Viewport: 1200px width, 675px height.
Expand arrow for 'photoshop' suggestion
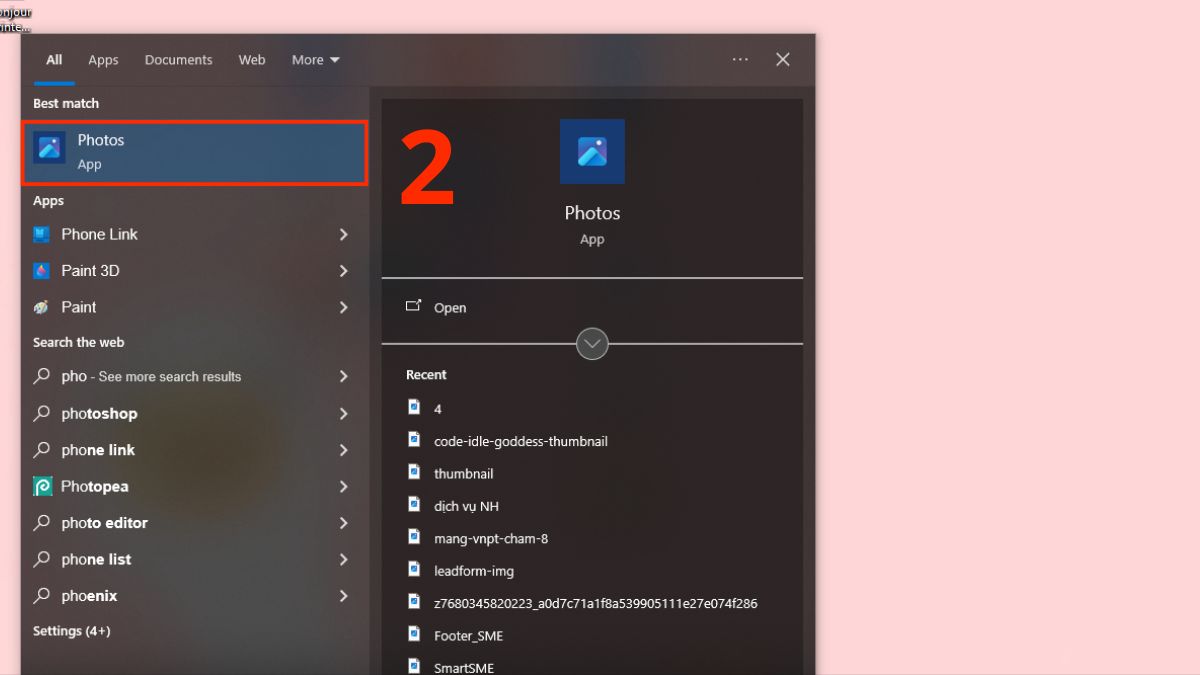point(343,413)
